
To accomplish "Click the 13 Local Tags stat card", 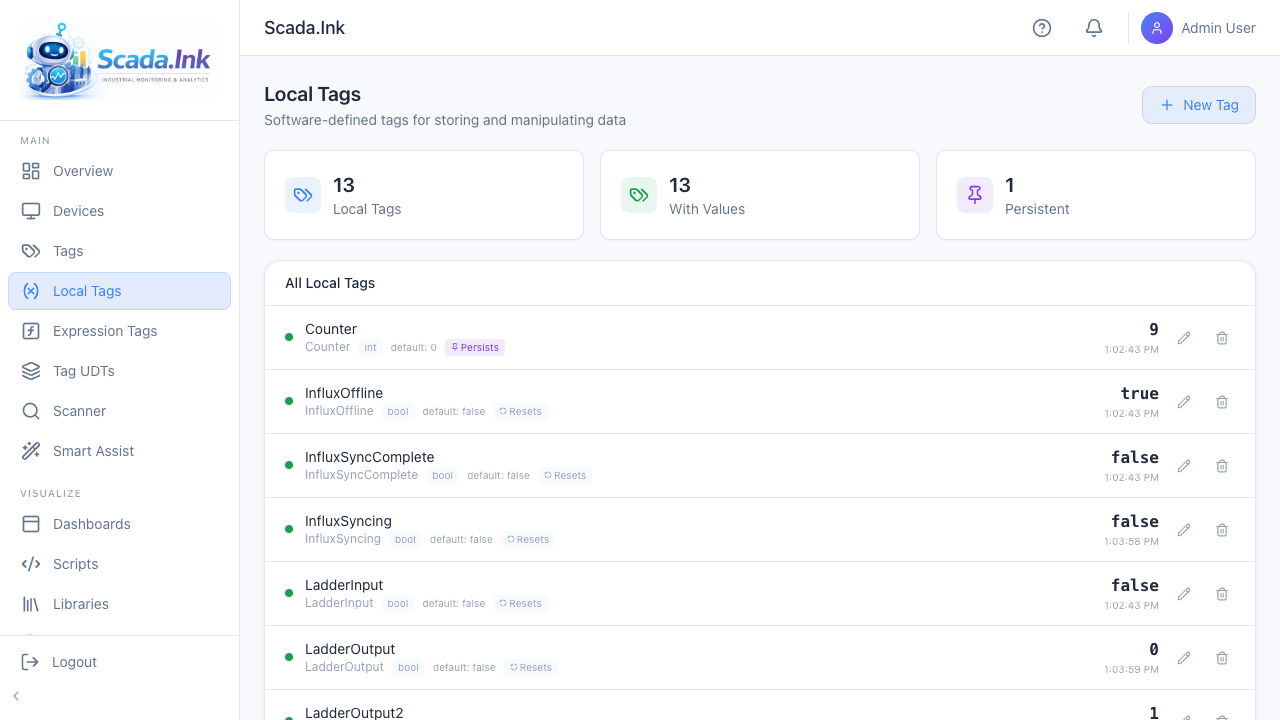I will click(x=424, y=195).
